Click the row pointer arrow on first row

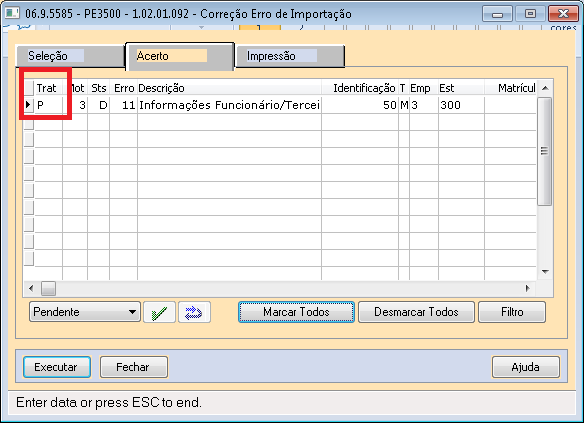(x=28, y=105)
